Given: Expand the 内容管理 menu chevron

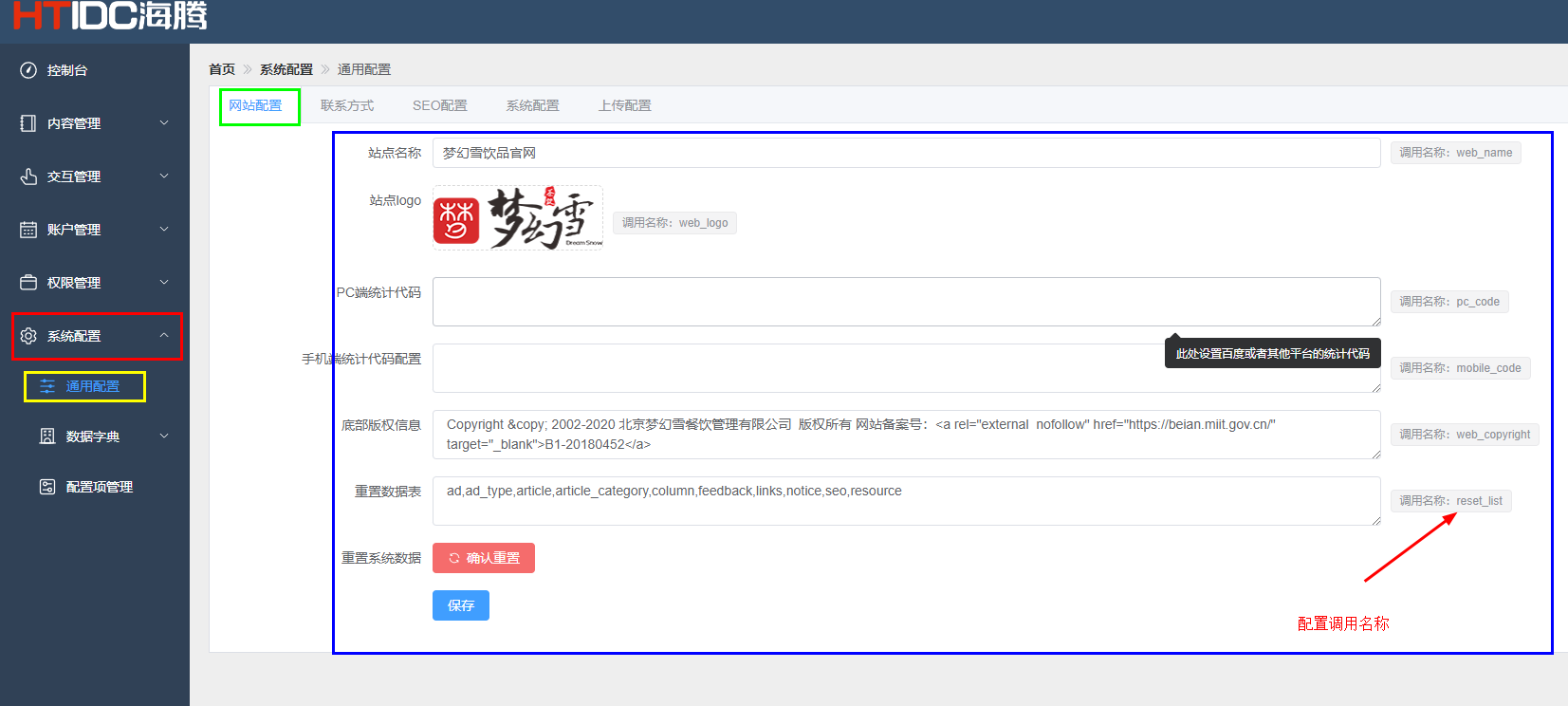Looking at the screenshot, I should click(x=164, y=123).
